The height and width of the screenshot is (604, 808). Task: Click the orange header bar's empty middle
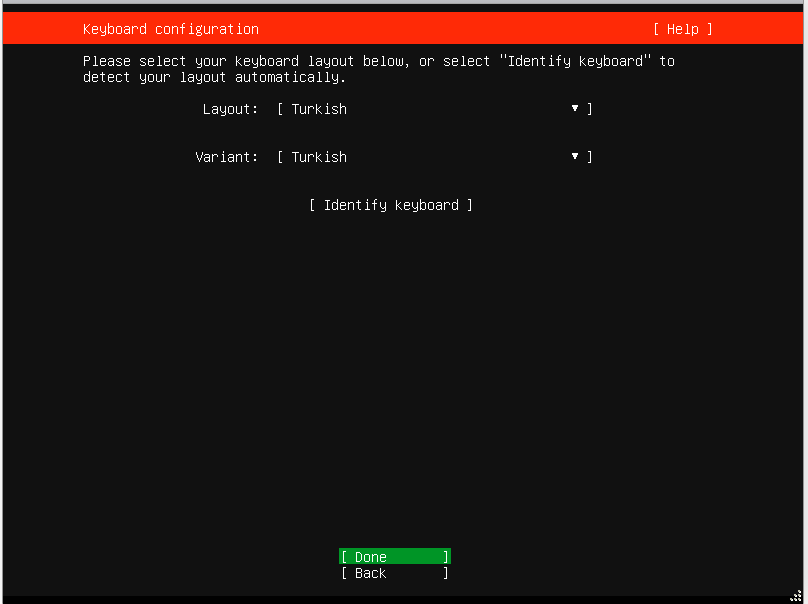click(x=450, y=29)
